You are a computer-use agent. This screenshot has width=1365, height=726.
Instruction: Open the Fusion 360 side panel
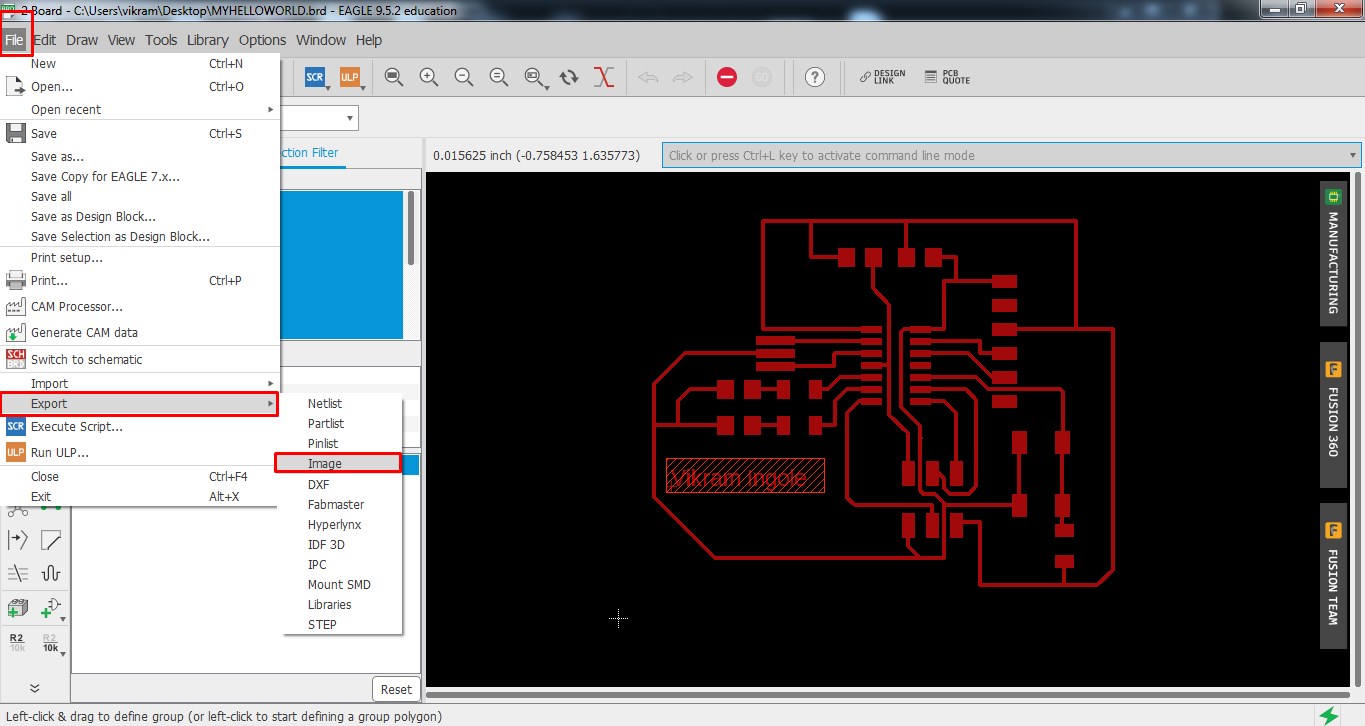point(1332,415)
